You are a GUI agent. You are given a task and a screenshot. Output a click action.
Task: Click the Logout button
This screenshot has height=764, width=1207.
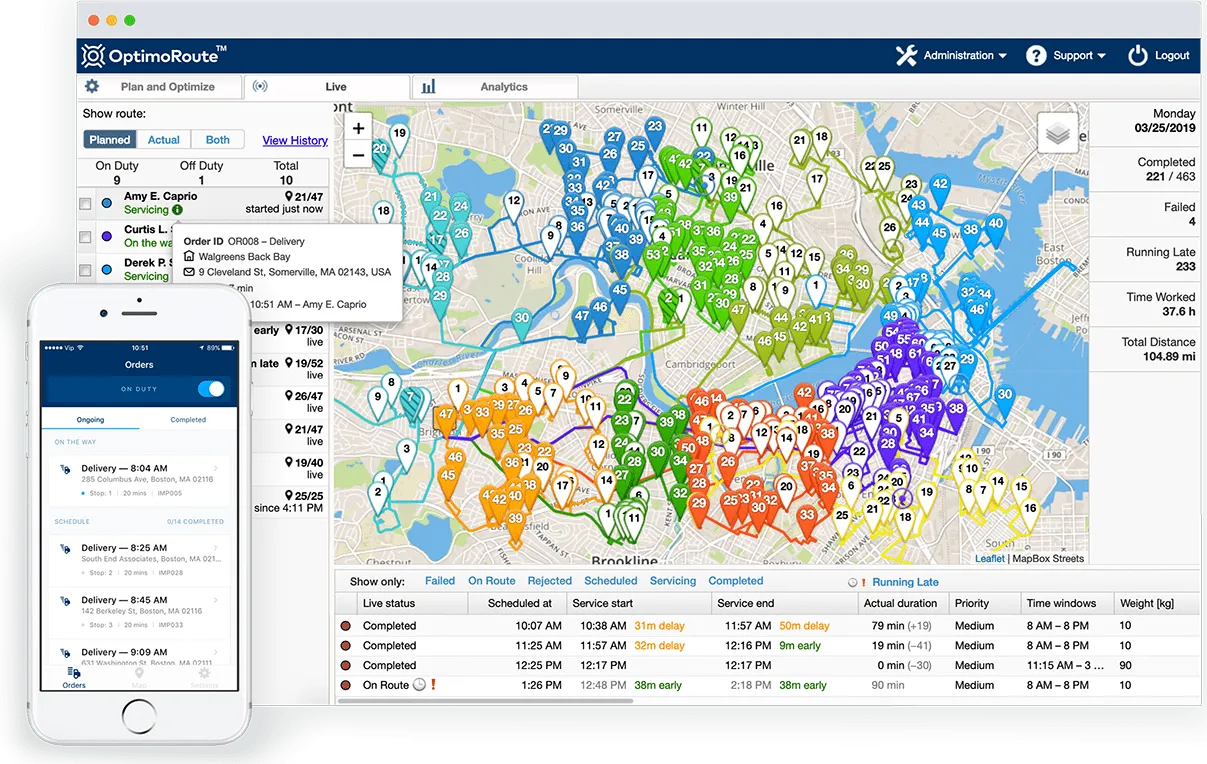pos(1159,56)
